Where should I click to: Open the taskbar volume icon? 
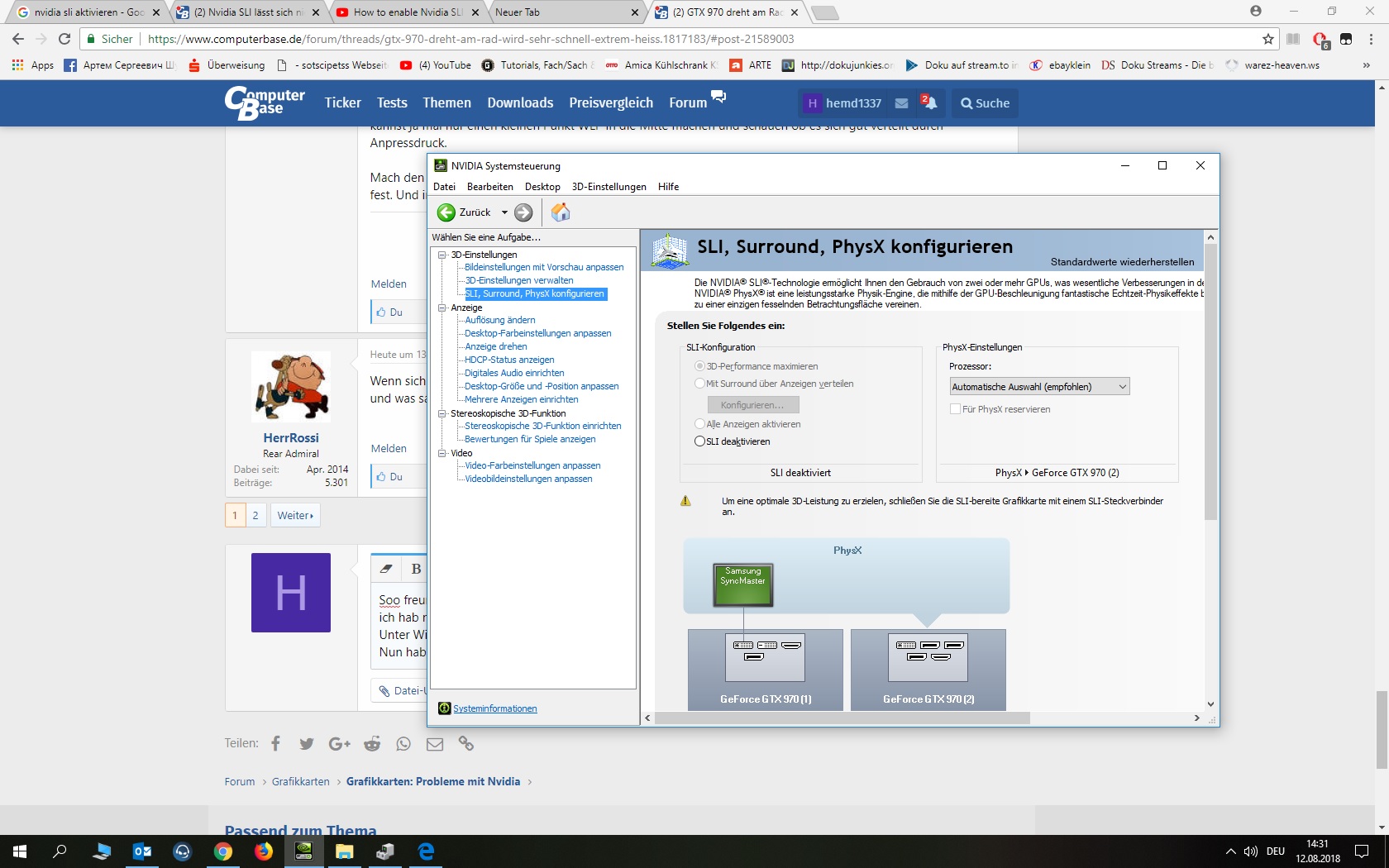pyautogui.click(x=1250, y=851)
